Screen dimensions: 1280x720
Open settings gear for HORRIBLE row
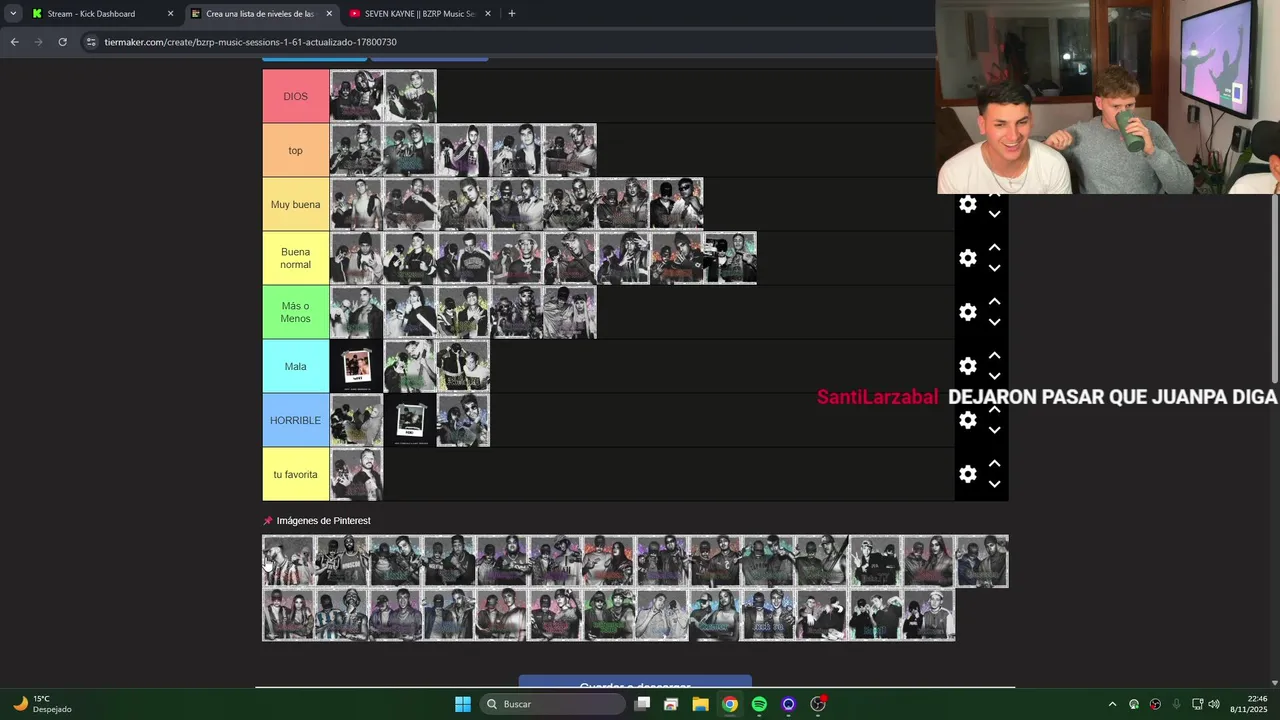(x=968, y=420)
